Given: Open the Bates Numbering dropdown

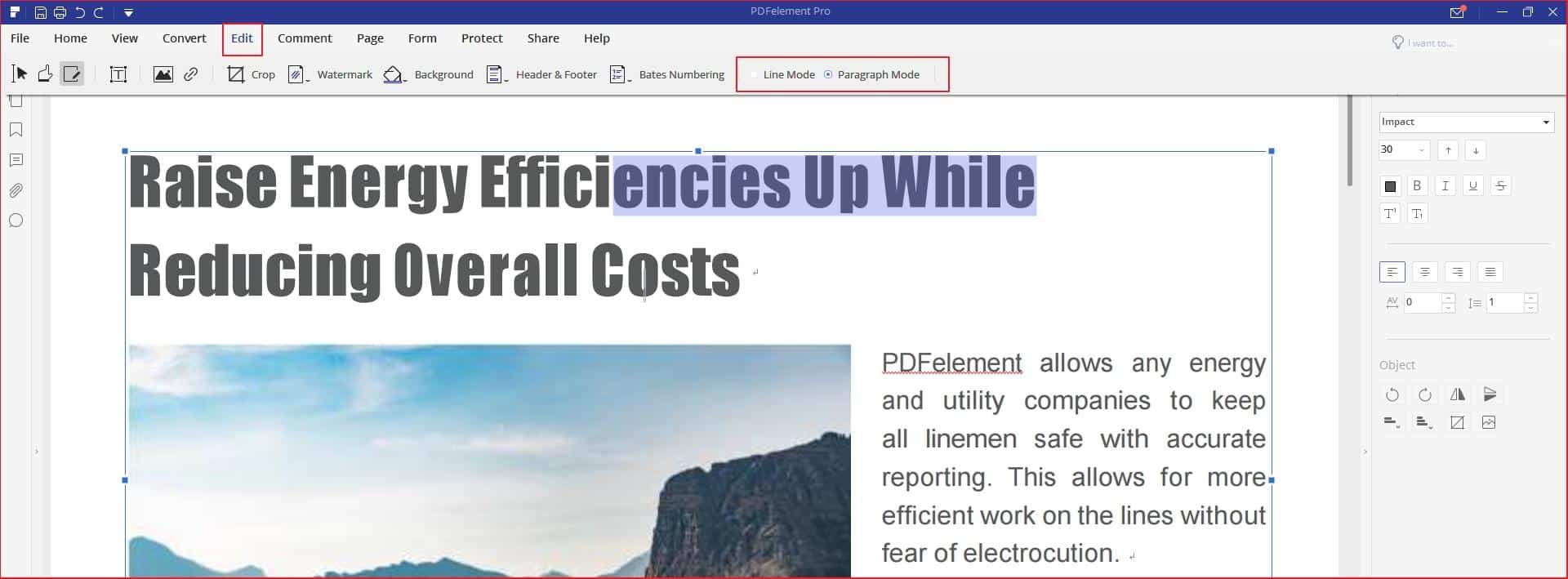Looking at the screenshot, I should pyautogui.click(x=667, y=74).
